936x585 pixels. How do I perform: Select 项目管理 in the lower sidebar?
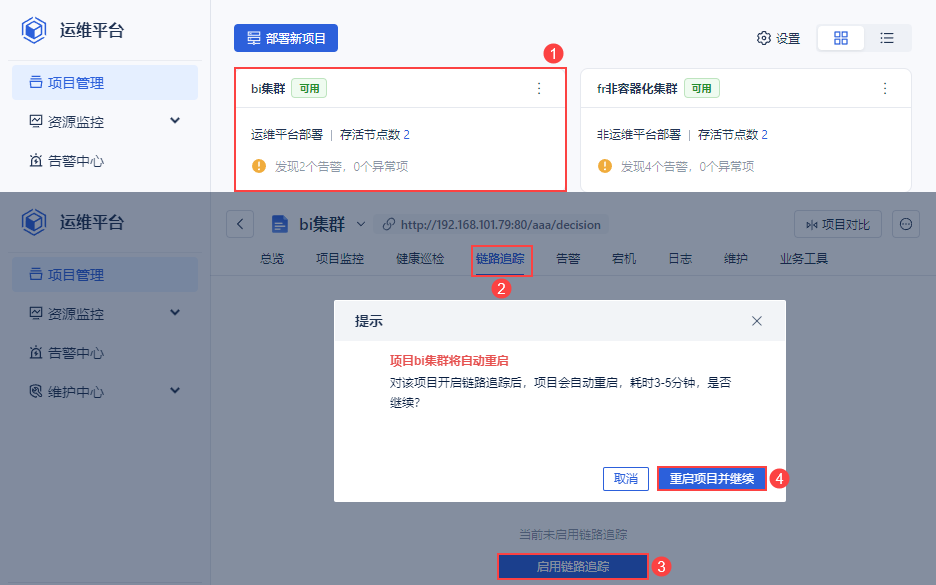pyautogui.click(x=105, y=275)
